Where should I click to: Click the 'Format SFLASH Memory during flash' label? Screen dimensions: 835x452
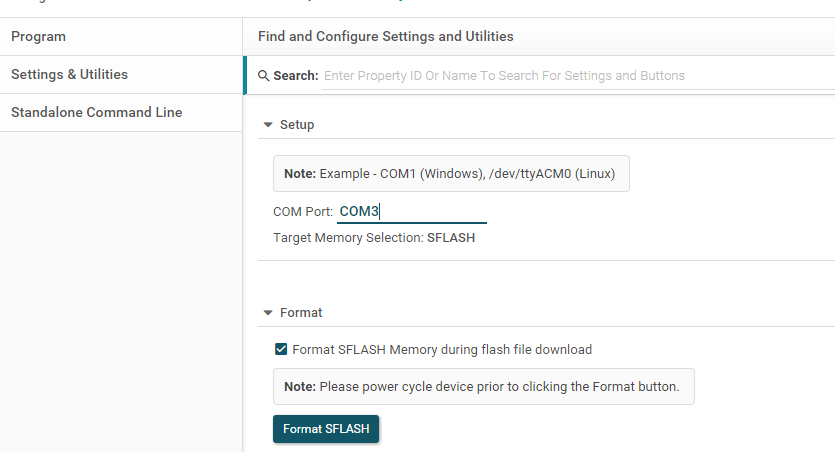[x=442, y=350]
